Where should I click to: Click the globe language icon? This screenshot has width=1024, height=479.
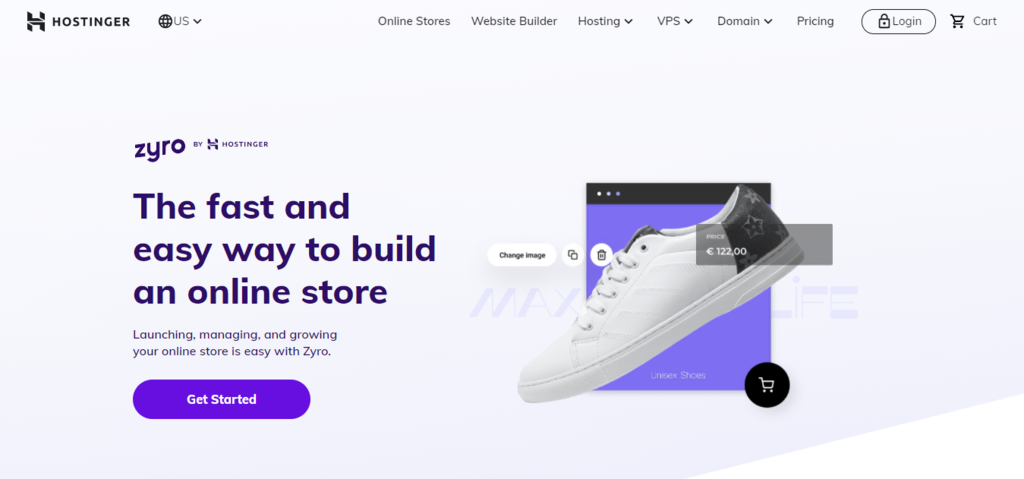(165, 21)
